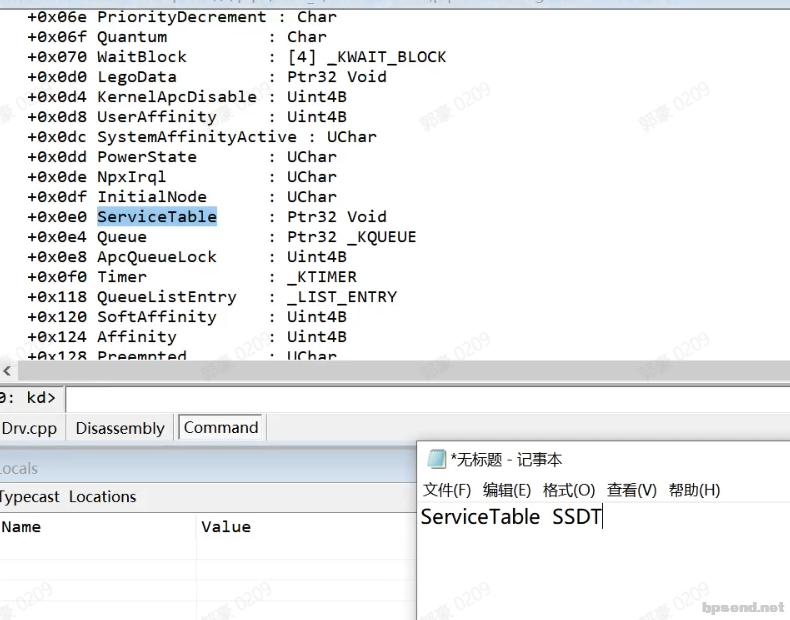Viewport: 790px width, 620px height.
Task: Click the 'ServiceTable SSDT' text in Notepad
Action: [511, 517]
